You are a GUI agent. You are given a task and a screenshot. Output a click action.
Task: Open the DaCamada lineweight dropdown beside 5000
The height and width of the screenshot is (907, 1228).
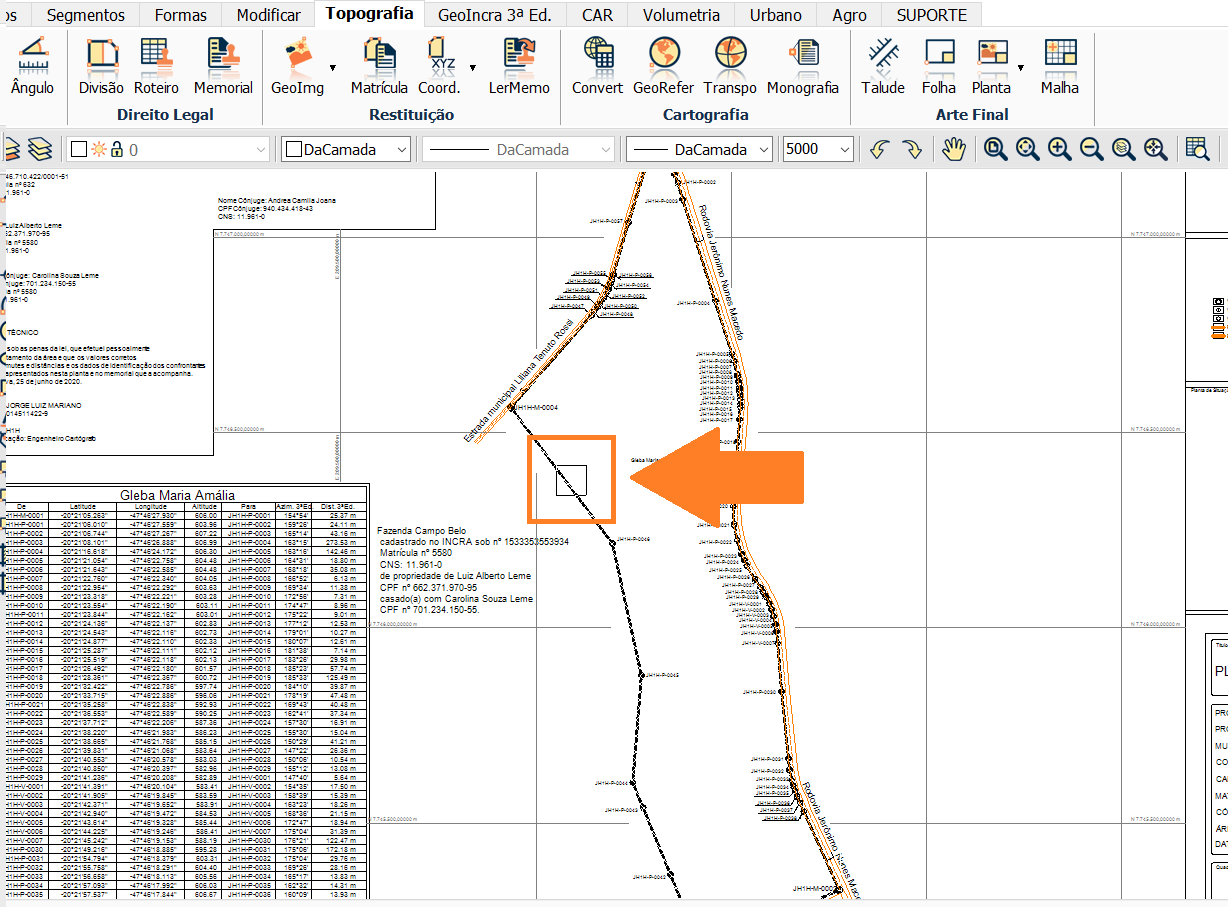point(700,150)
